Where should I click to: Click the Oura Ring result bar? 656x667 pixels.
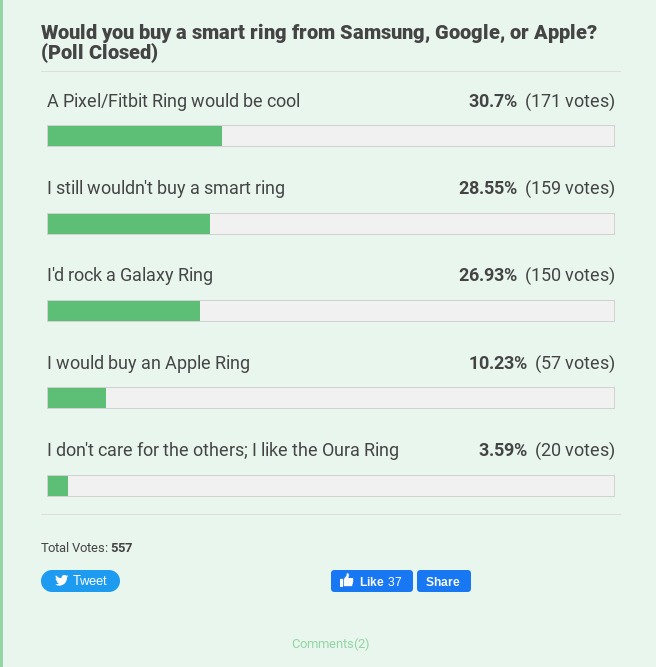click(331, 486)
